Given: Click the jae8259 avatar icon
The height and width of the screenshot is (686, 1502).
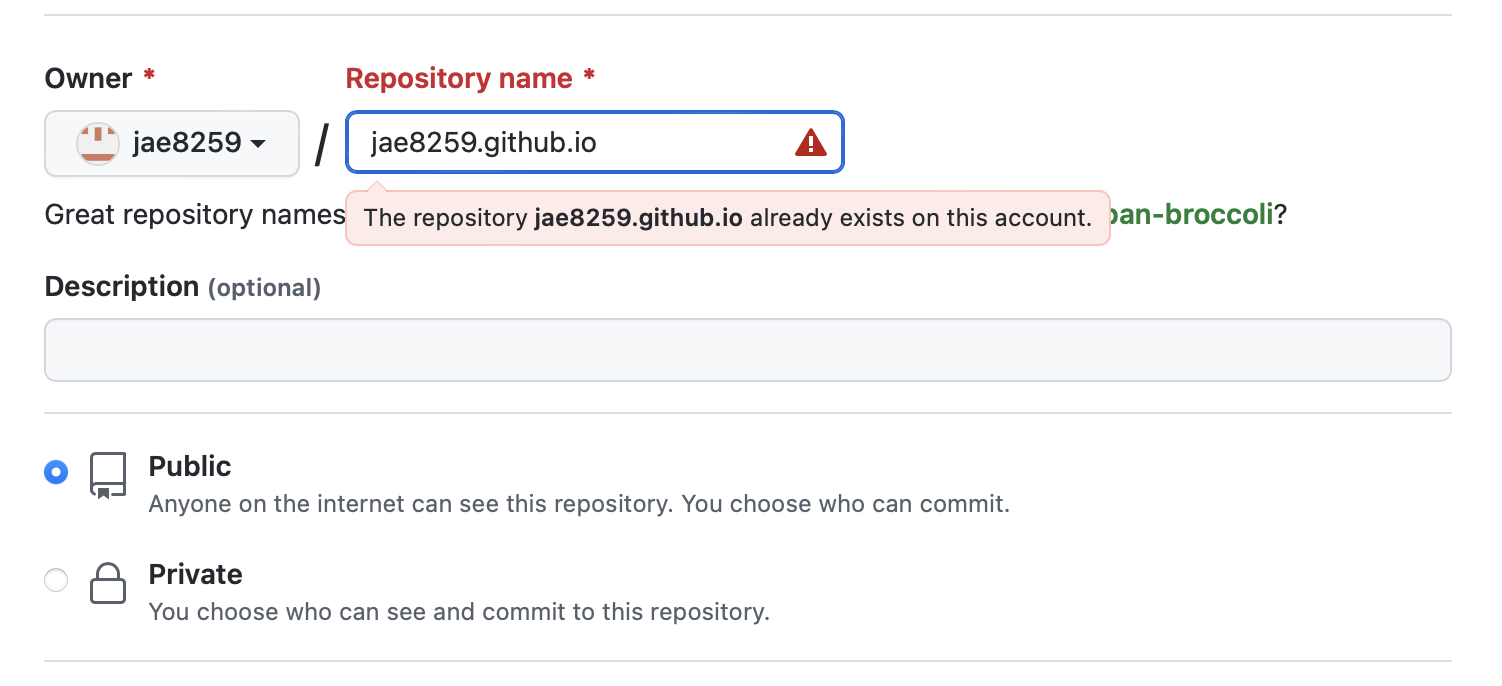Looking at the screenshot, I should pyautogui.click(x=98, y=144).
